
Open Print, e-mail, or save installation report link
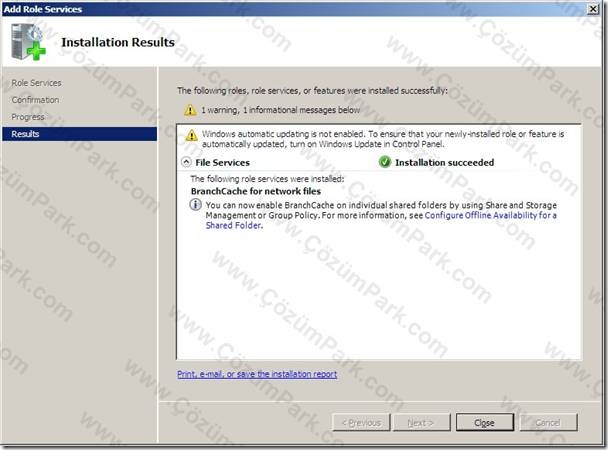(257, 374)
